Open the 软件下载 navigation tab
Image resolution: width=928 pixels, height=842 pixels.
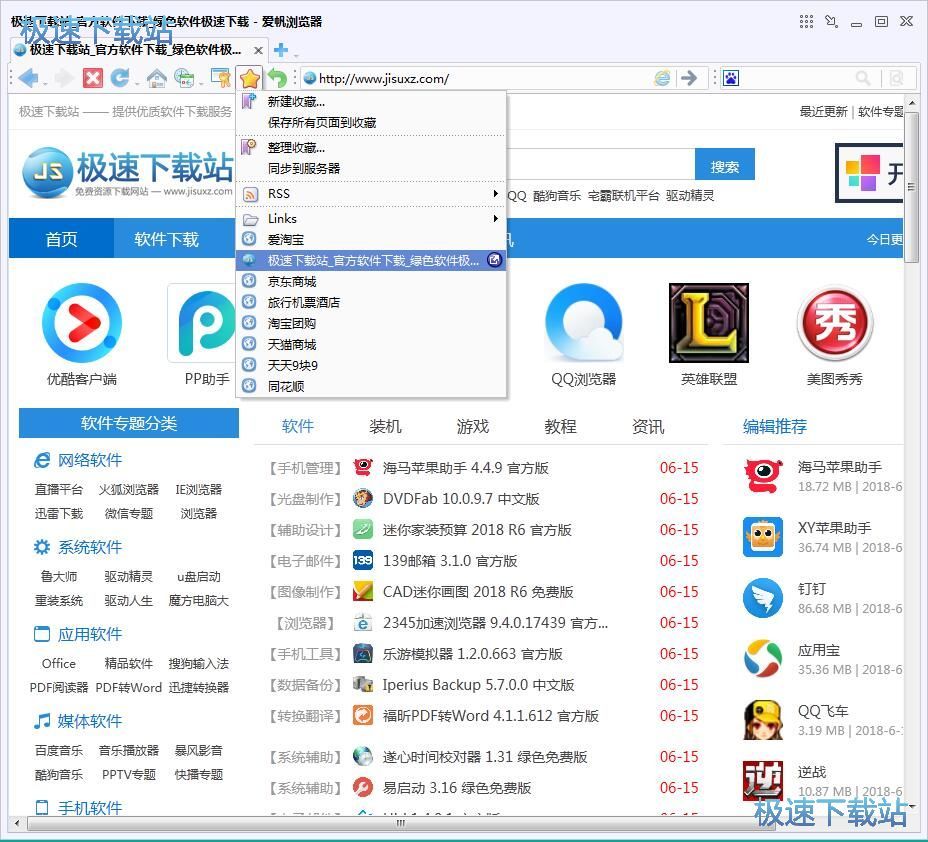(166, 238)
